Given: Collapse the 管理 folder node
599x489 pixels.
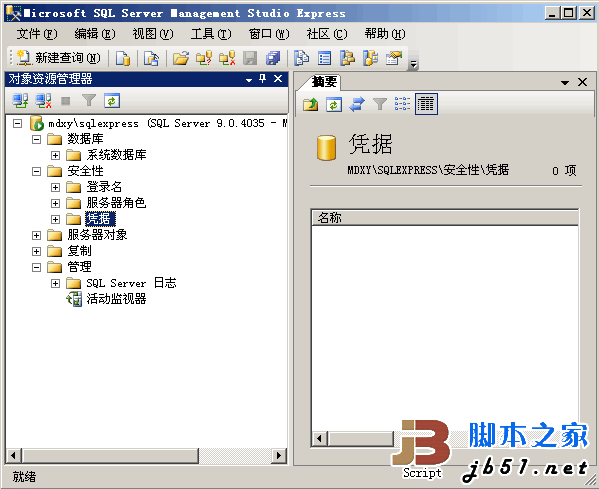Looking at the screenshot, I should pos(36,267).
